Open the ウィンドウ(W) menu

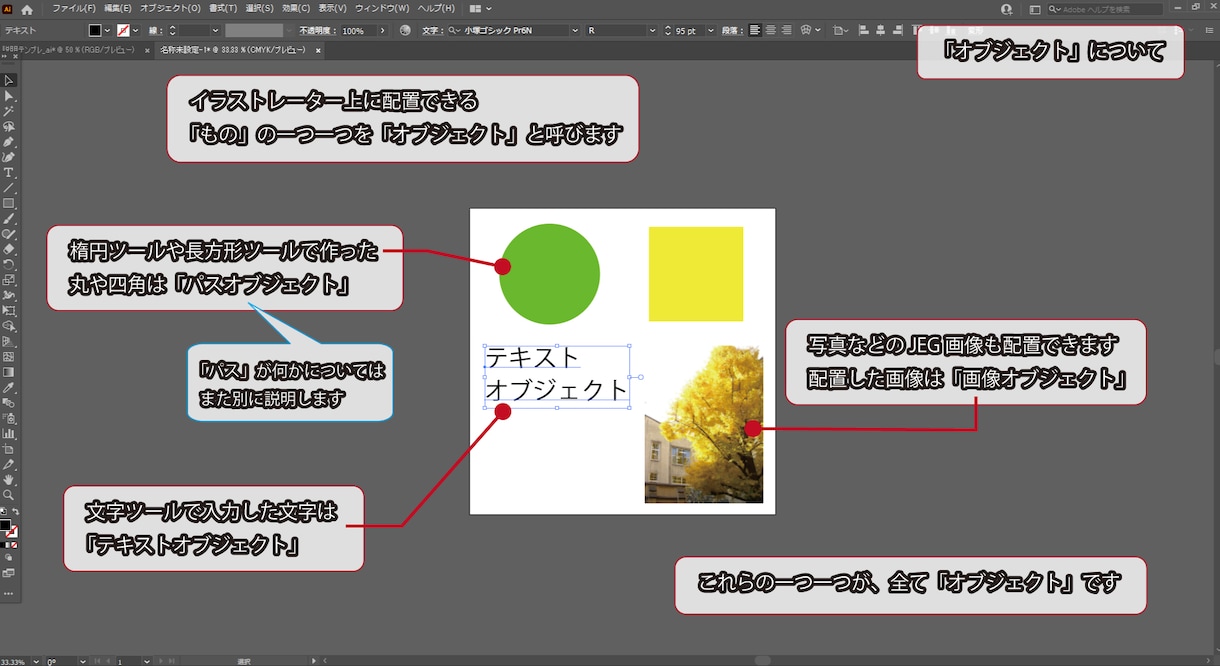(382, 8)
